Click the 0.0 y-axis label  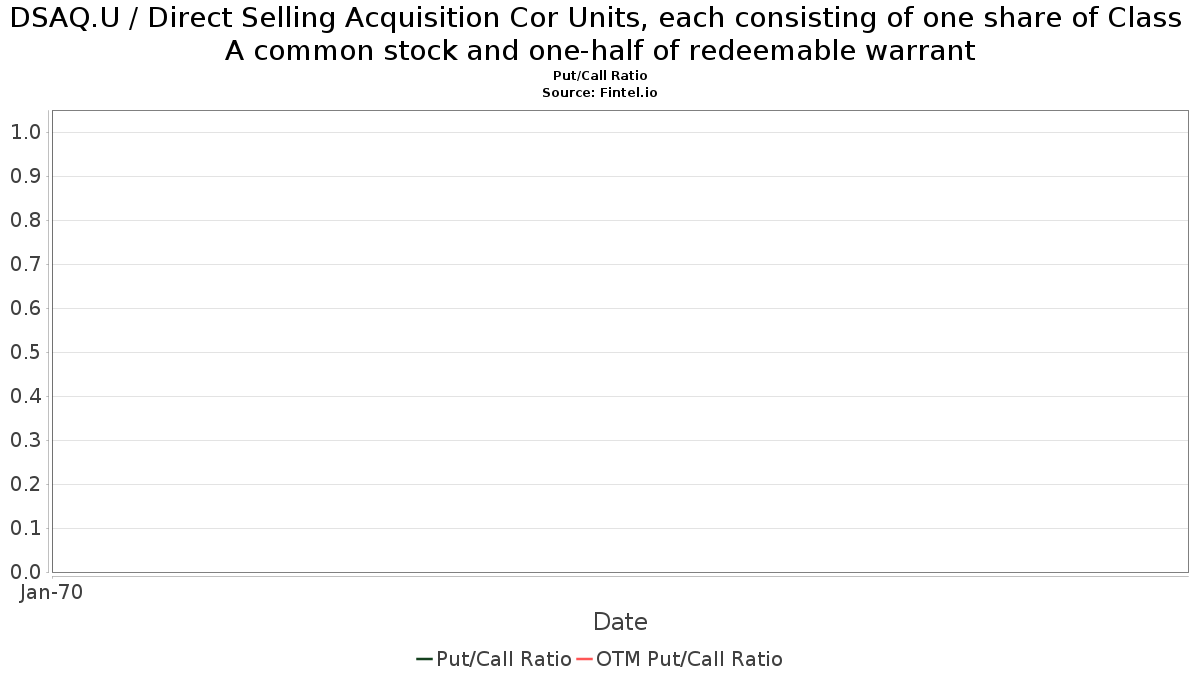tap(25, 572)
